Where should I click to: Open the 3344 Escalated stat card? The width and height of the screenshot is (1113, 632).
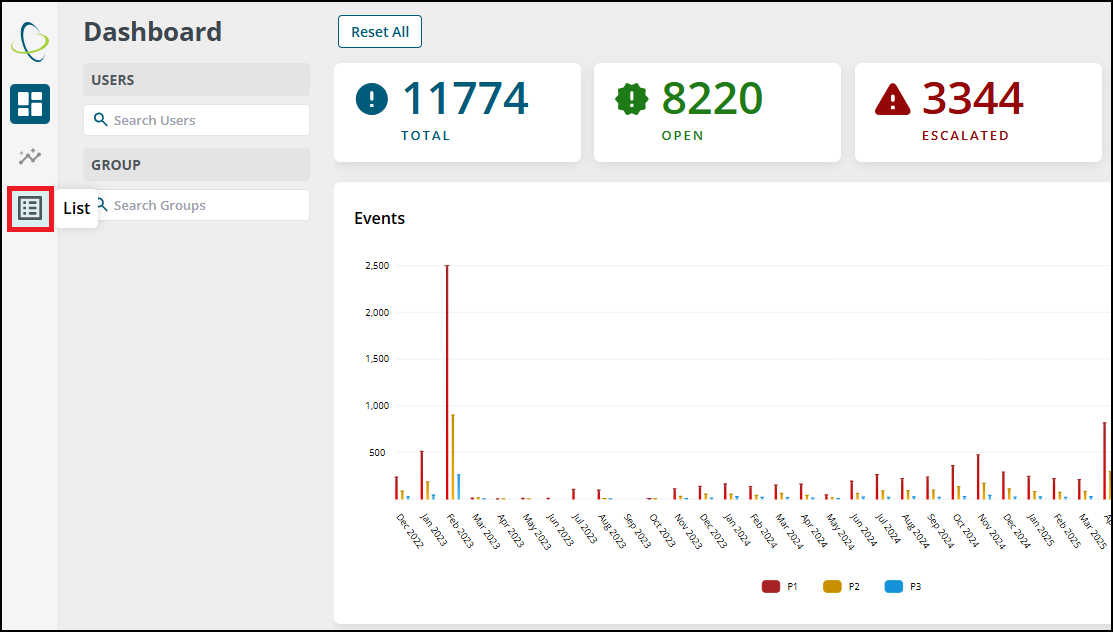[977, 112]
